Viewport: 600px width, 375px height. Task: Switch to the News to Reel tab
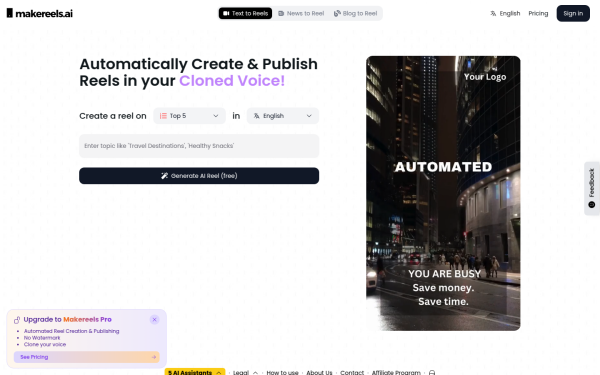click(x=301, y=13)
